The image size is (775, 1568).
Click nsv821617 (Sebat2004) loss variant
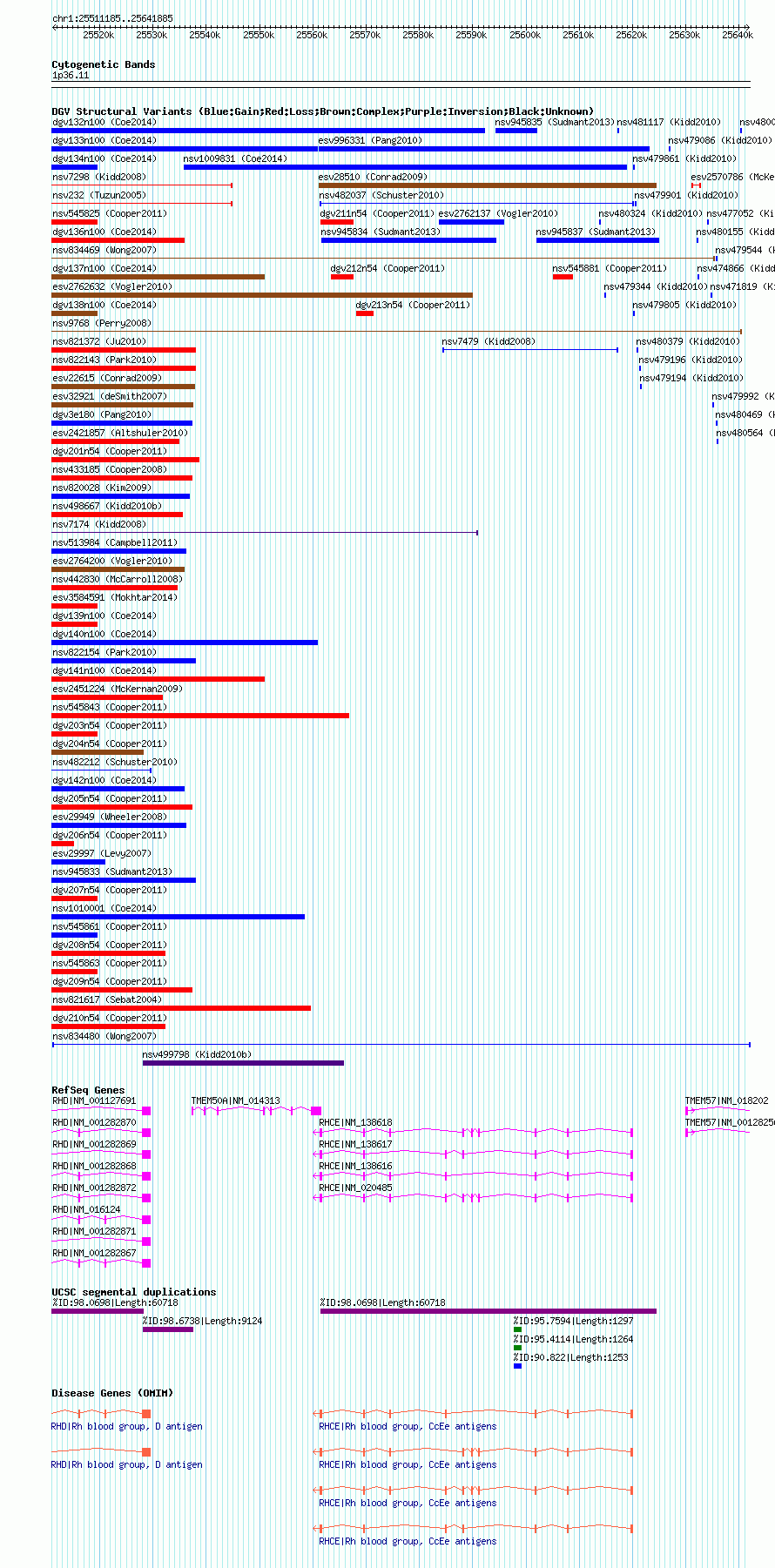[x=181, y=1007]
